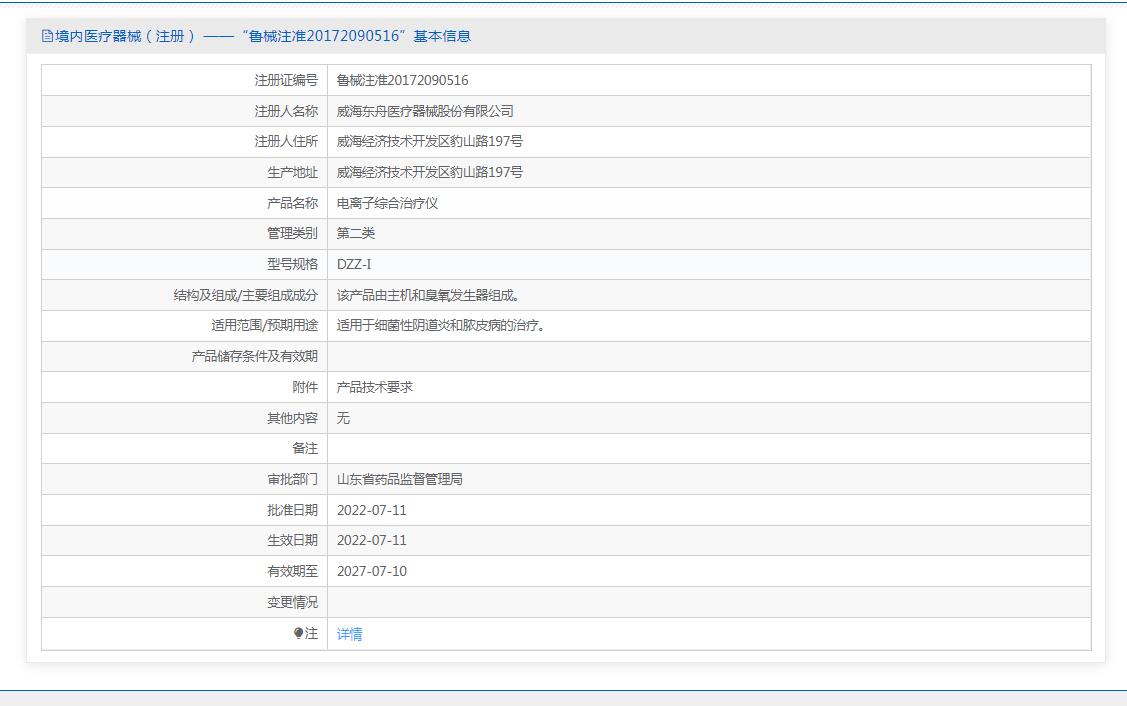Click the 变更情况 row label
The image size is (1127, 706).
293,602
